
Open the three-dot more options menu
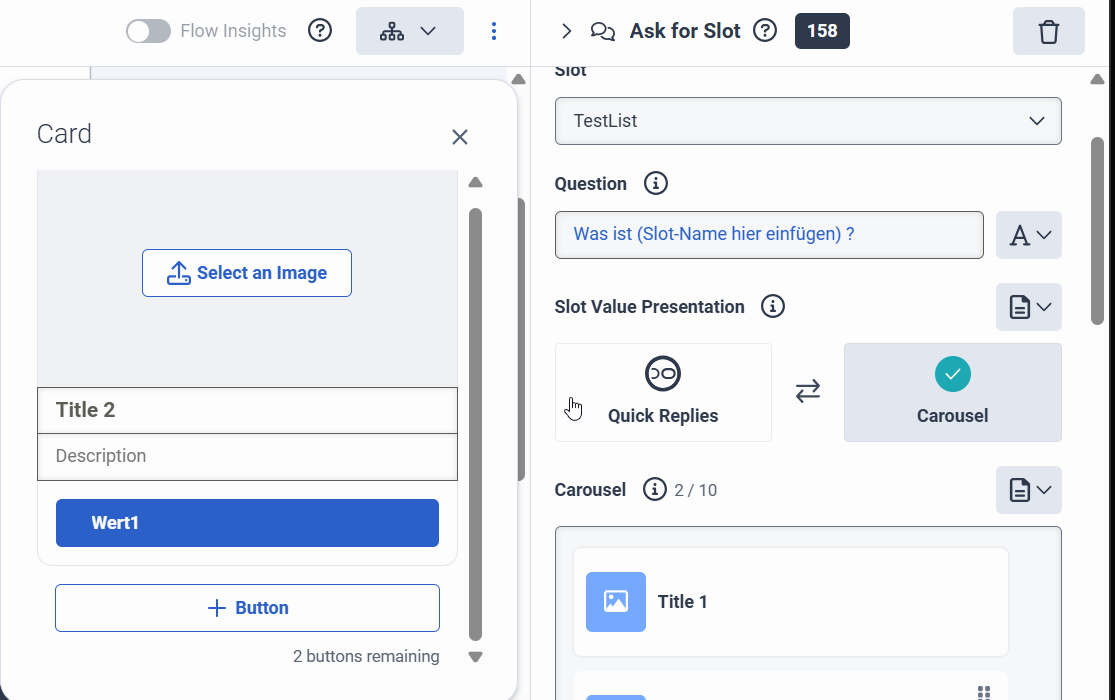tap(494, 31)
